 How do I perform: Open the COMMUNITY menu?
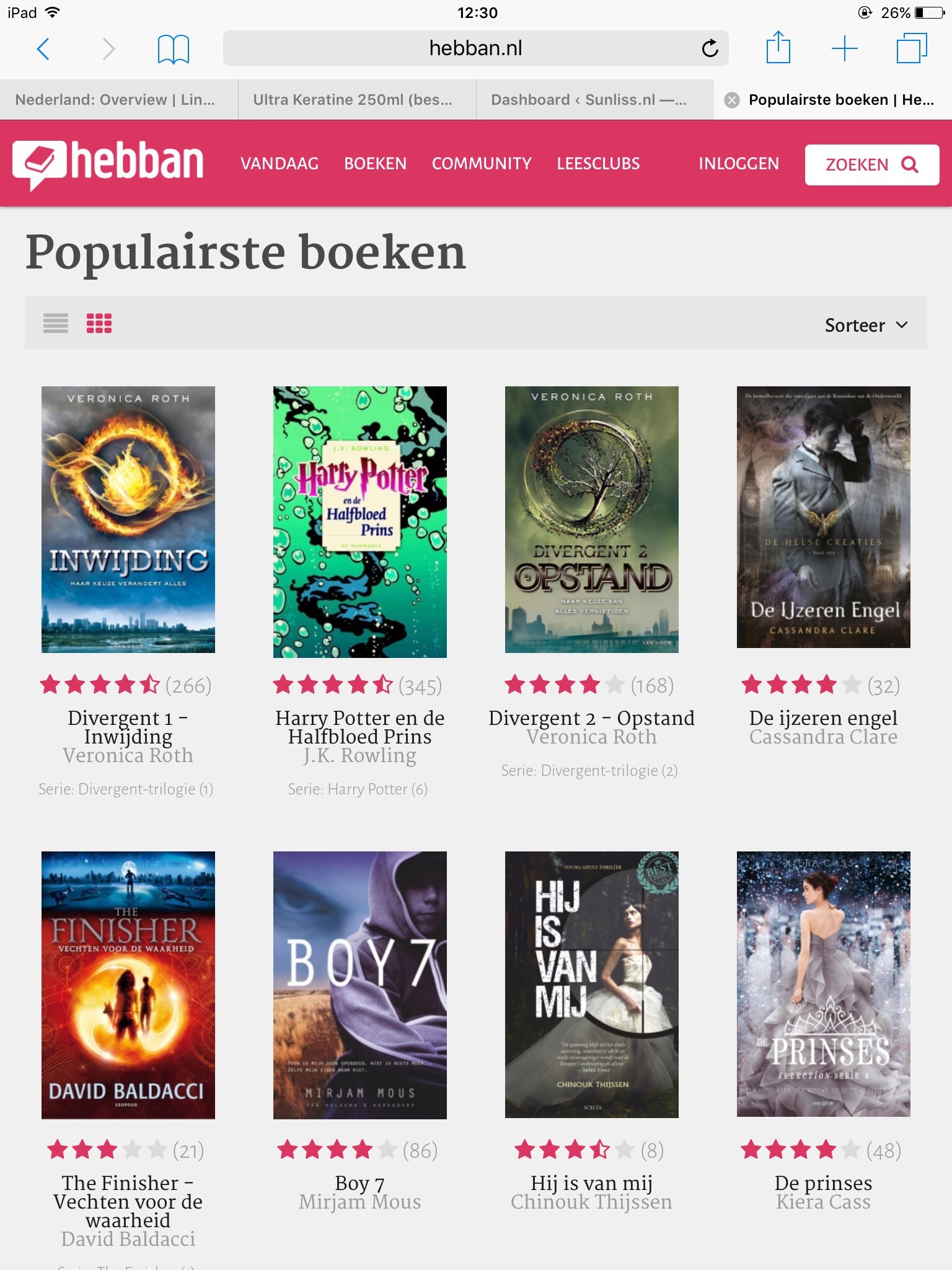pos(482,164)
